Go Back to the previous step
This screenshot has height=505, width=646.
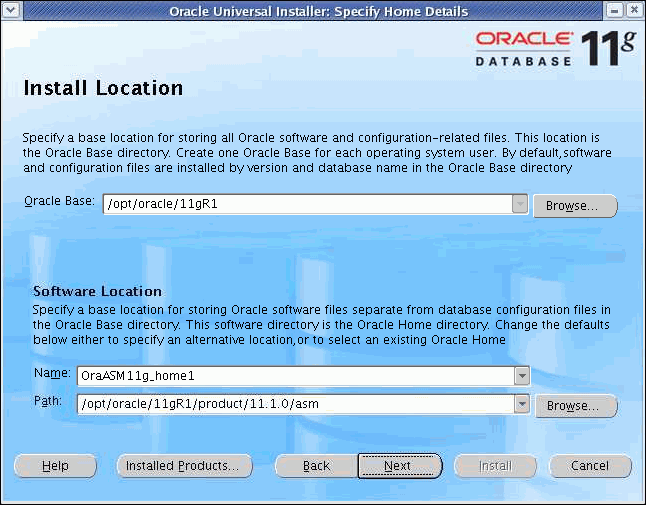click(316, 466)
